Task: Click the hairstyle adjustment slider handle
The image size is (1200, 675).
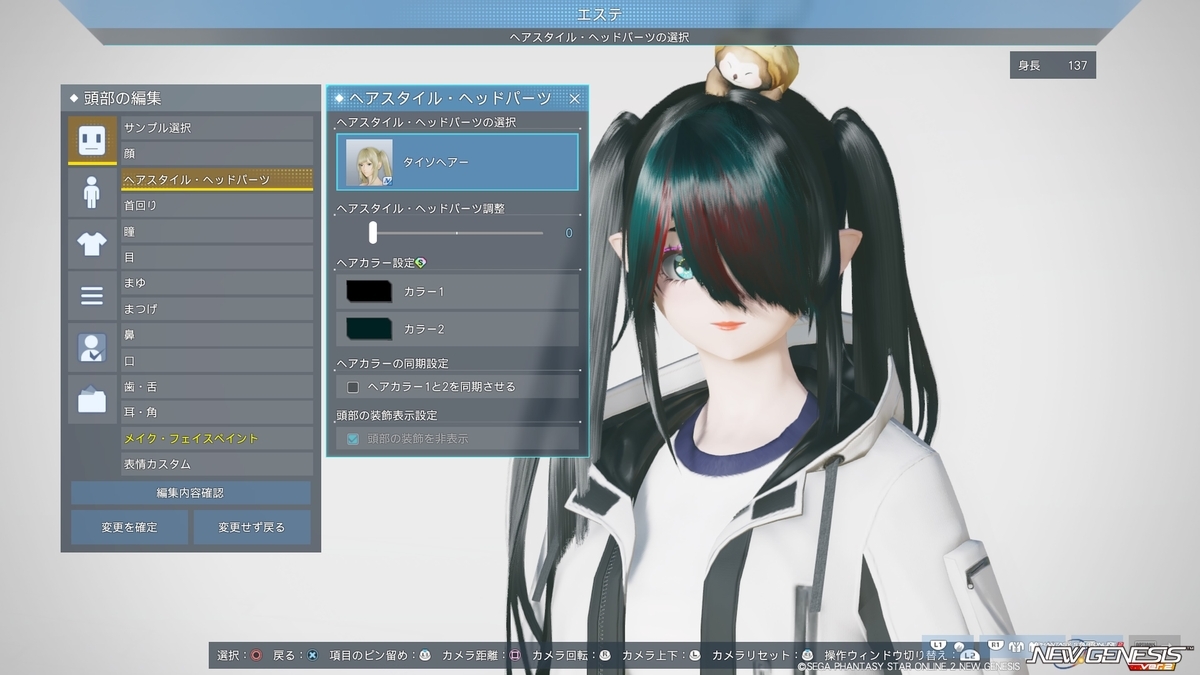Action: [x=373, y=232]
